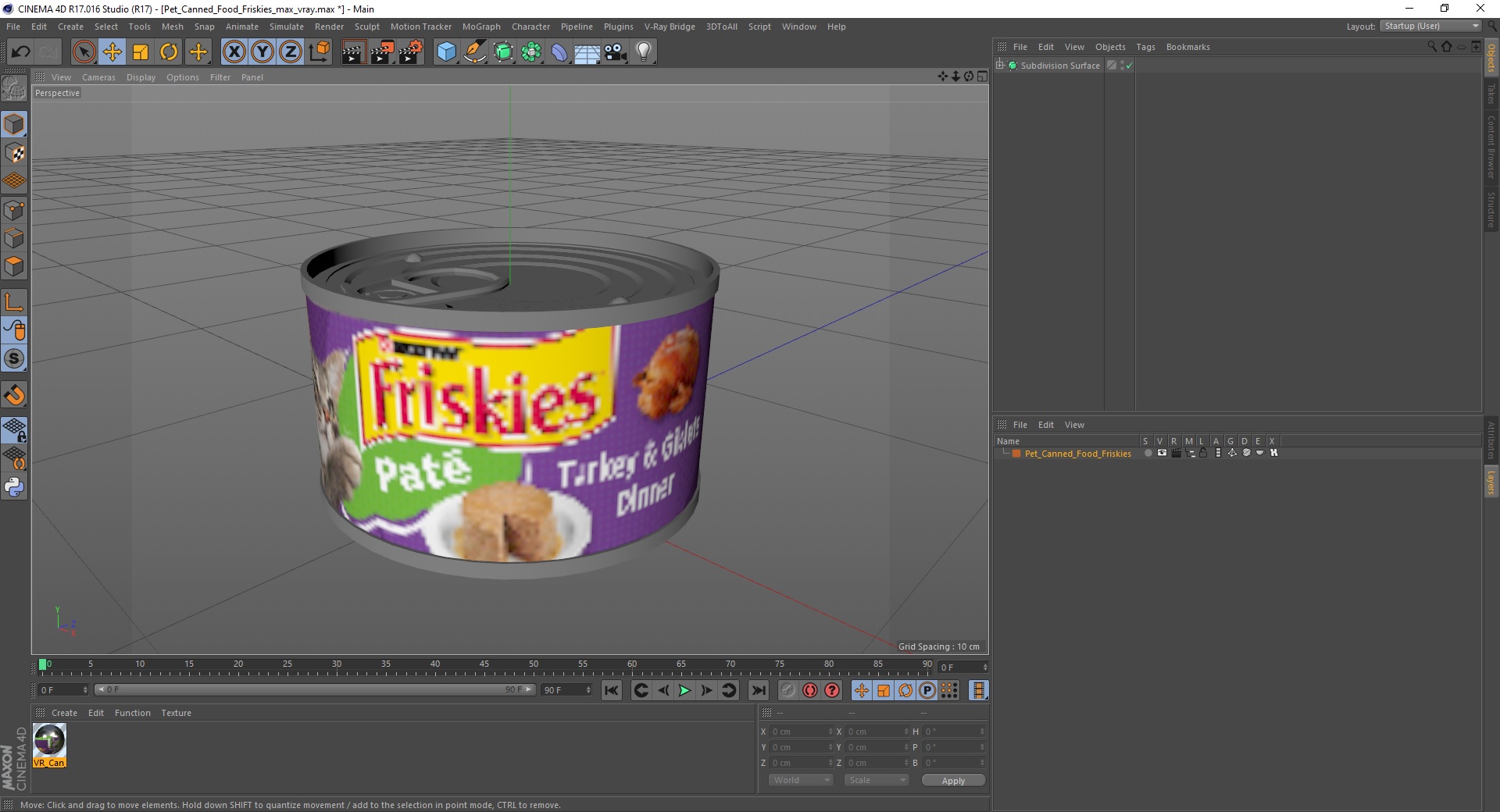Toggle the Z axis lock
The image size is (1500, 812).
click(291, 52)
